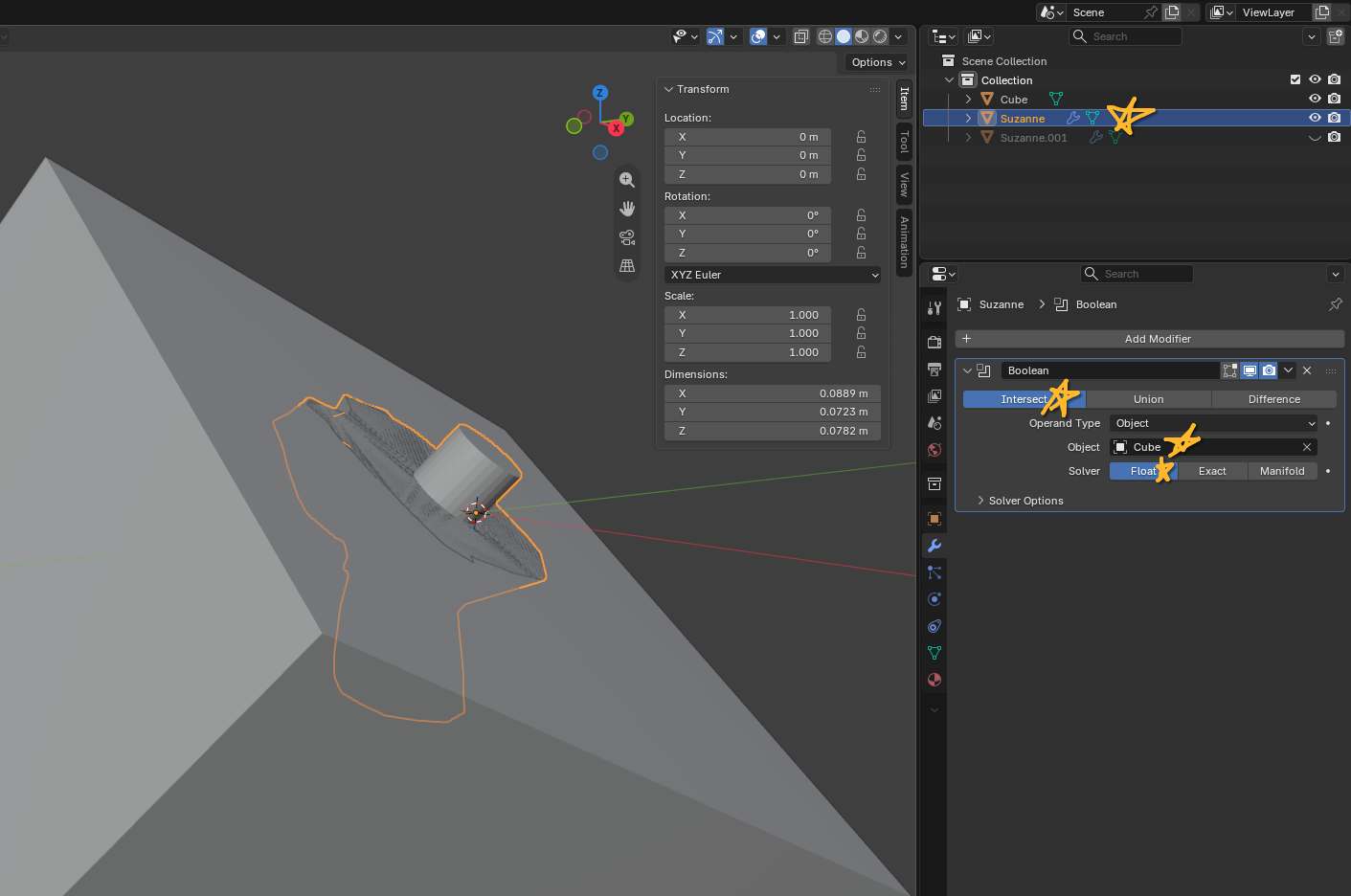Click the viewport pan hand icon

[x=627, y=209]
